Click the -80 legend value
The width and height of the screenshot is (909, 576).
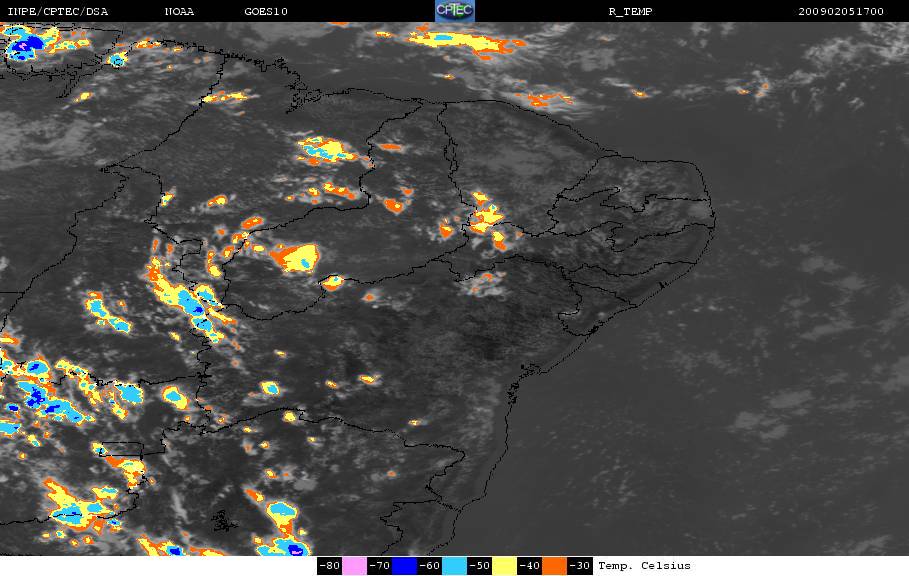[329, 566]
